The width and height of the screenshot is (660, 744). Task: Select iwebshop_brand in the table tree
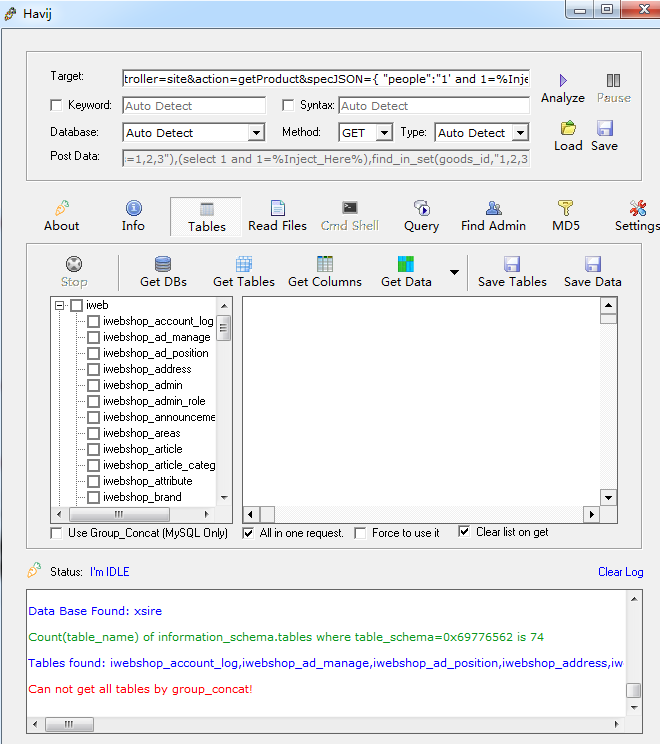tap(142, 497)
